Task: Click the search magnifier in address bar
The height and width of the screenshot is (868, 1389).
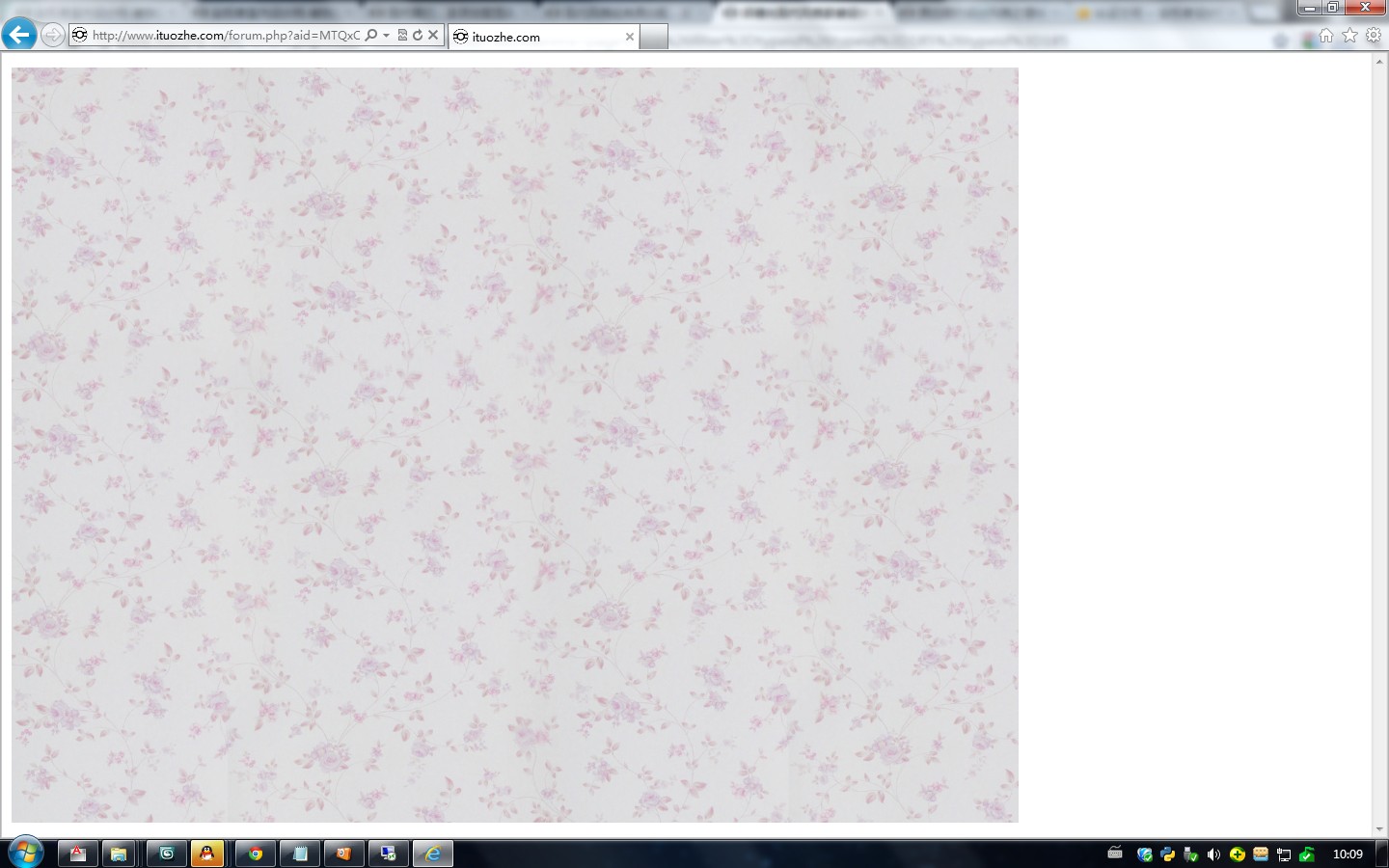Action: [x=371, y=35]
